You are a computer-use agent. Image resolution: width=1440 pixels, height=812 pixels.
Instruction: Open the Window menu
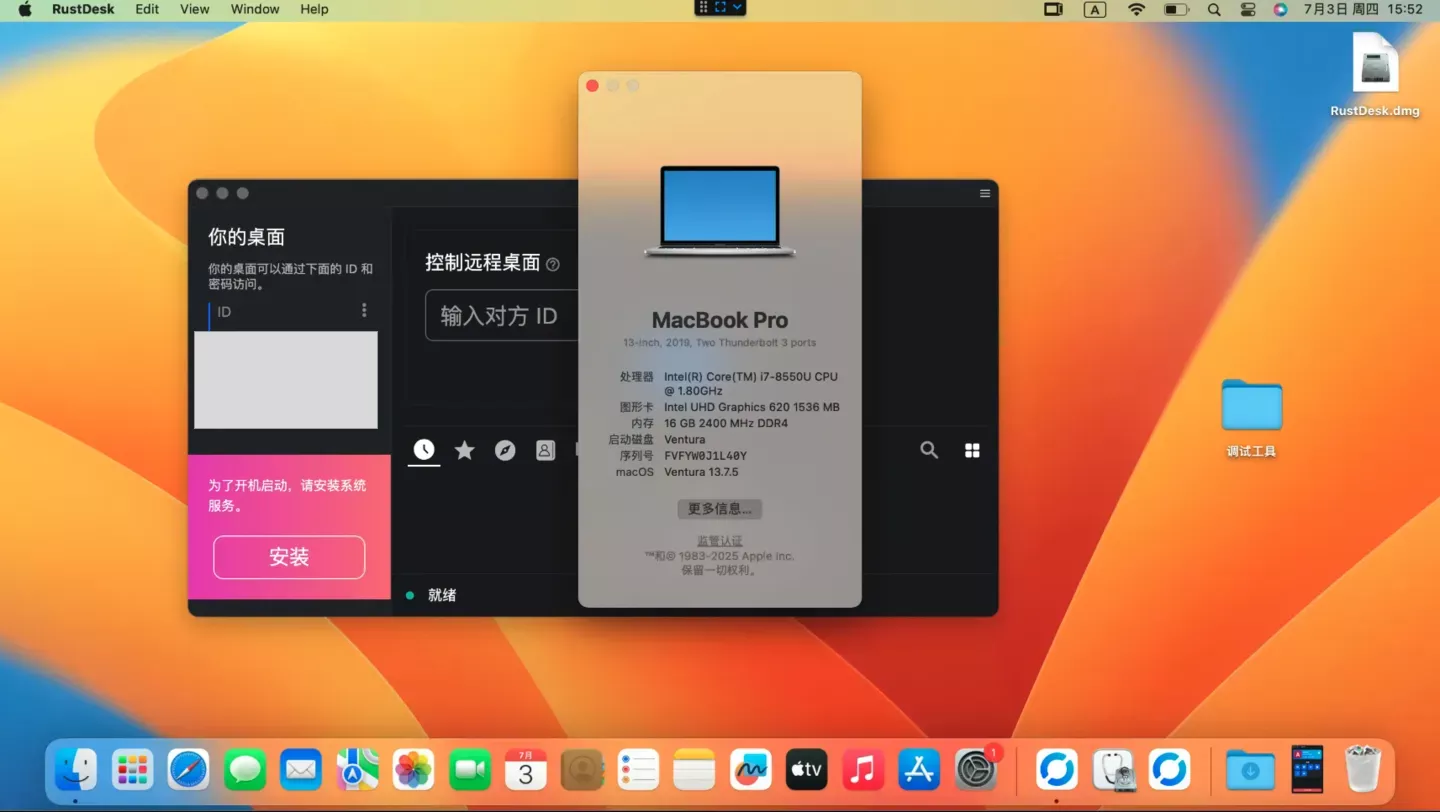tap(255, 9)
